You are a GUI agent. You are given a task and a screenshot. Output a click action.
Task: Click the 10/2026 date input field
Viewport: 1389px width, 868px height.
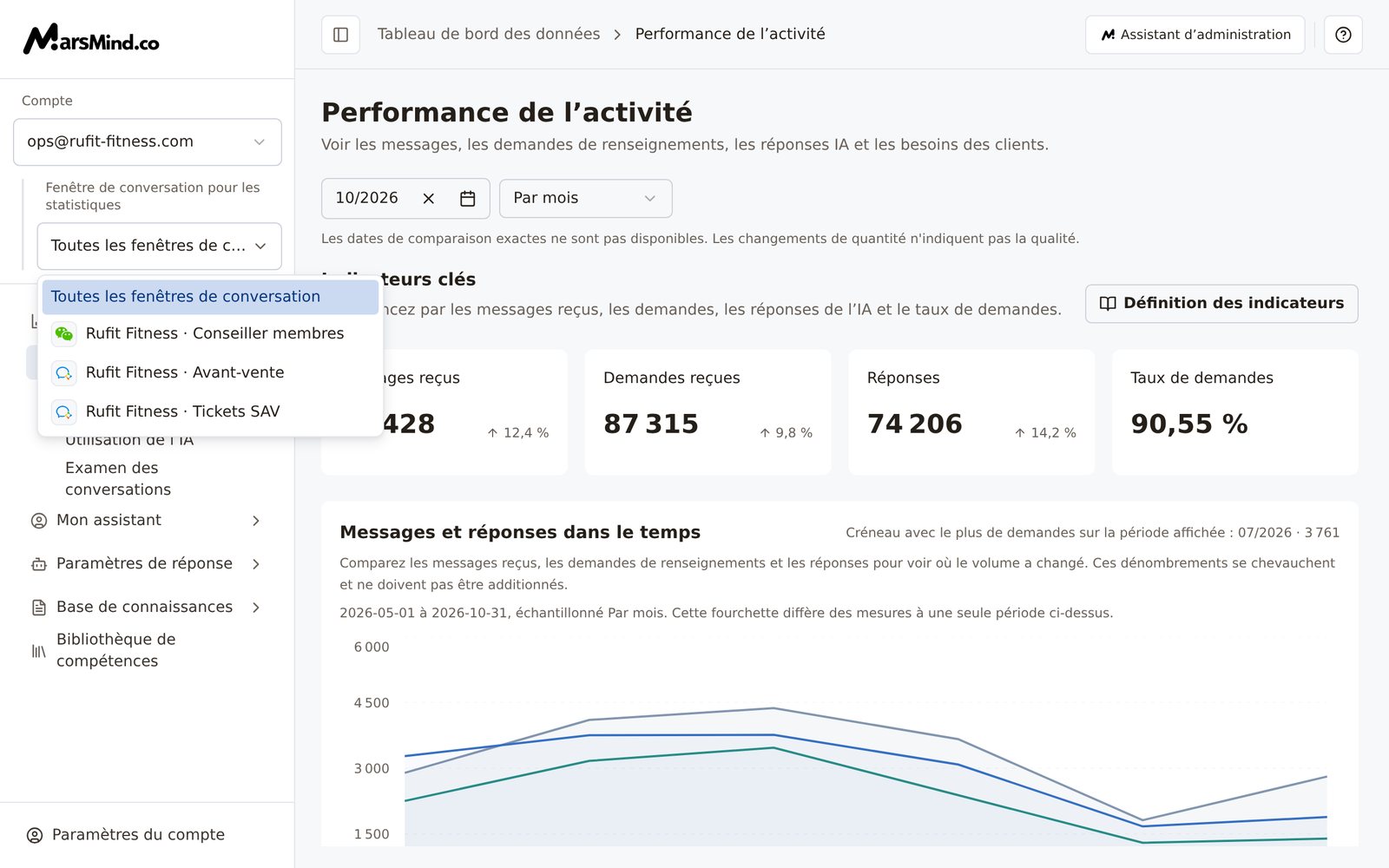tap(405, 199)
